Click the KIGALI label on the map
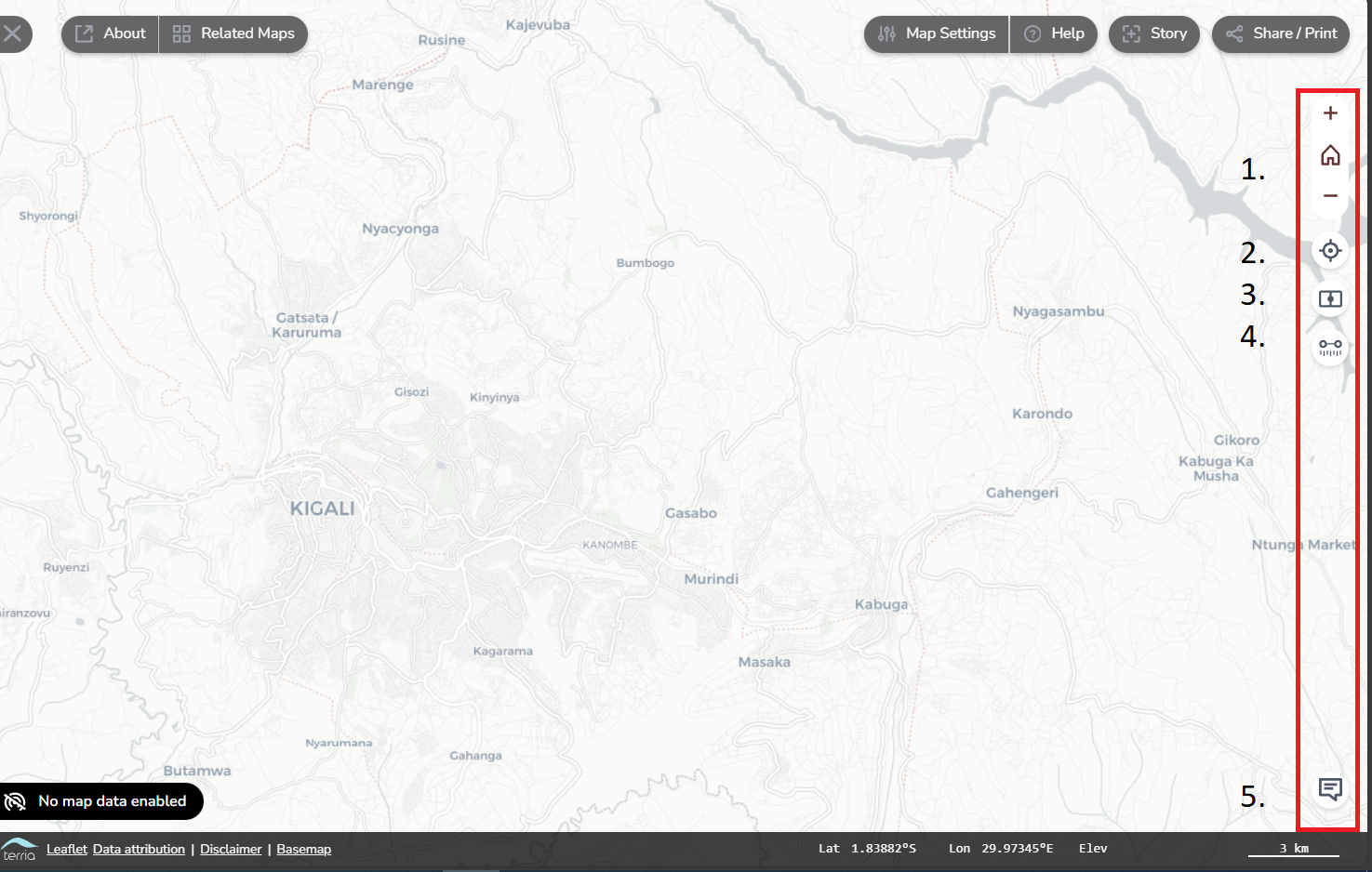The height and width of the screenshot is (872, 1372). coord(322,509)
